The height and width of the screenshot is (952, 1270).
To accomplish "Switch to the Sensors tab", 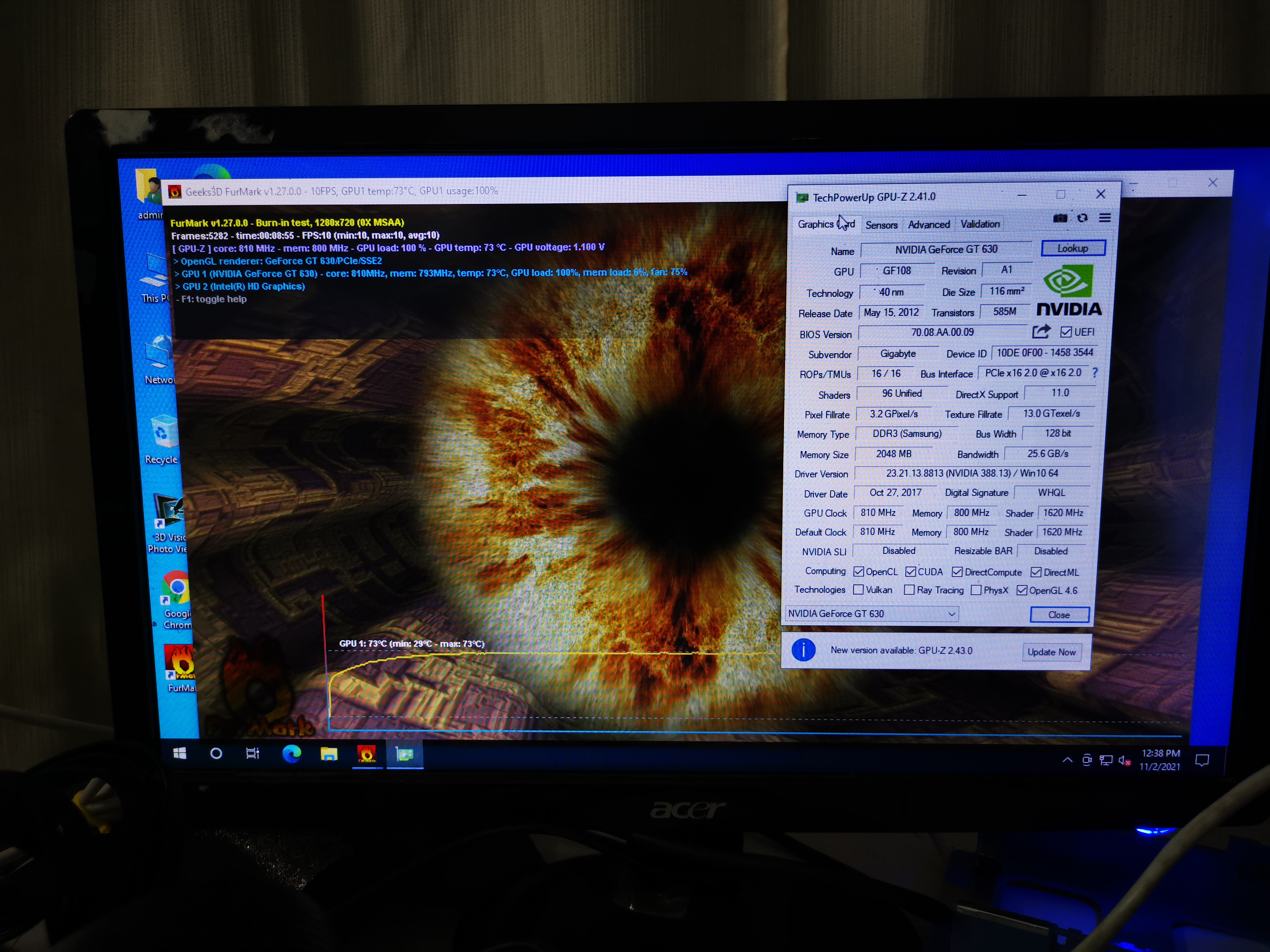I will pos(881,225).
